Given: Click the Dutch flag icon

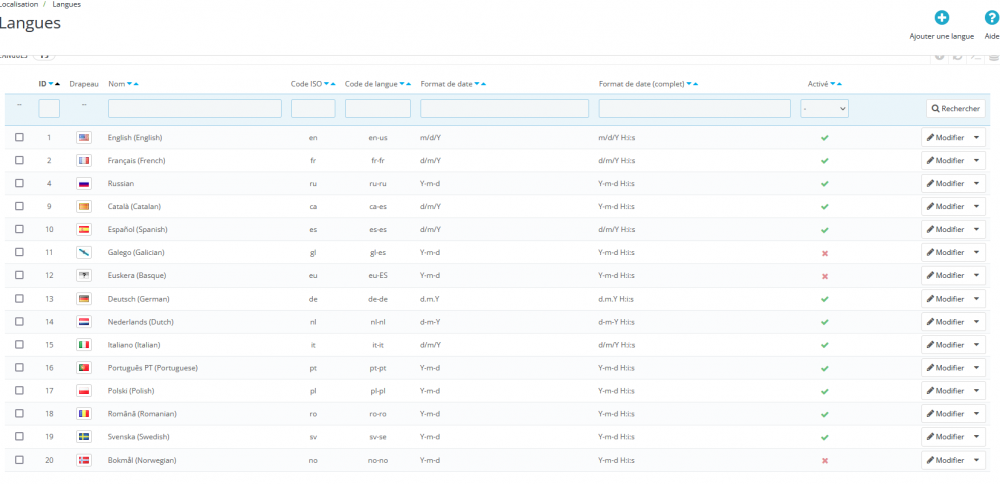Looking at the screenshot, I should tap(84, 321).
